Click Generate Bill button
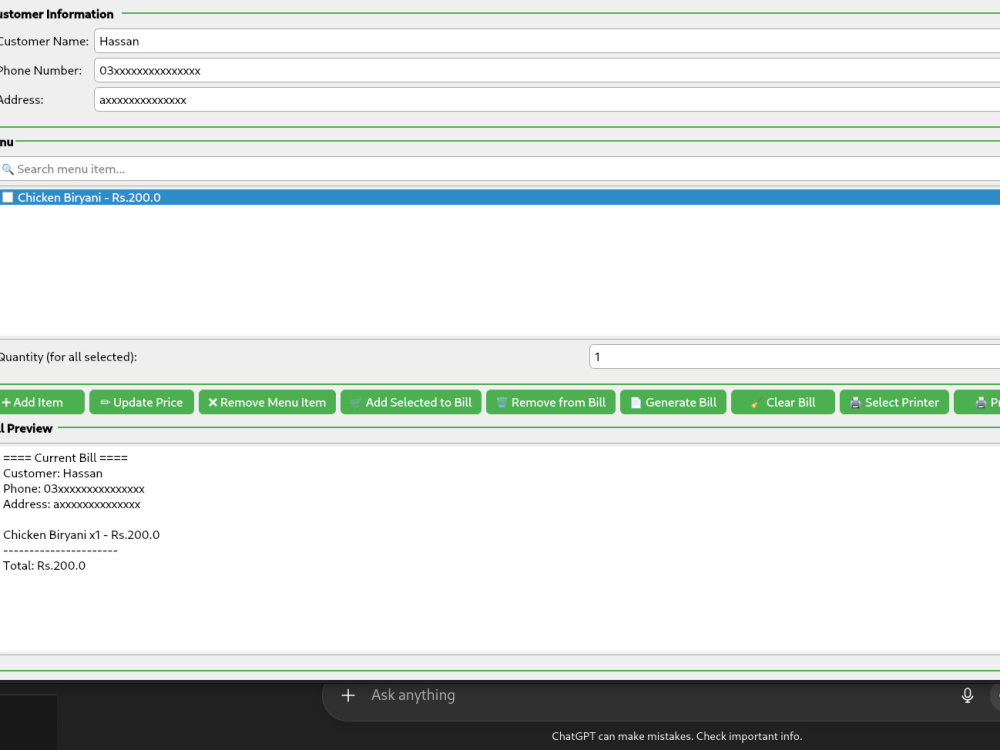Viewport: 1000px width, 750px height. [673, 402]
